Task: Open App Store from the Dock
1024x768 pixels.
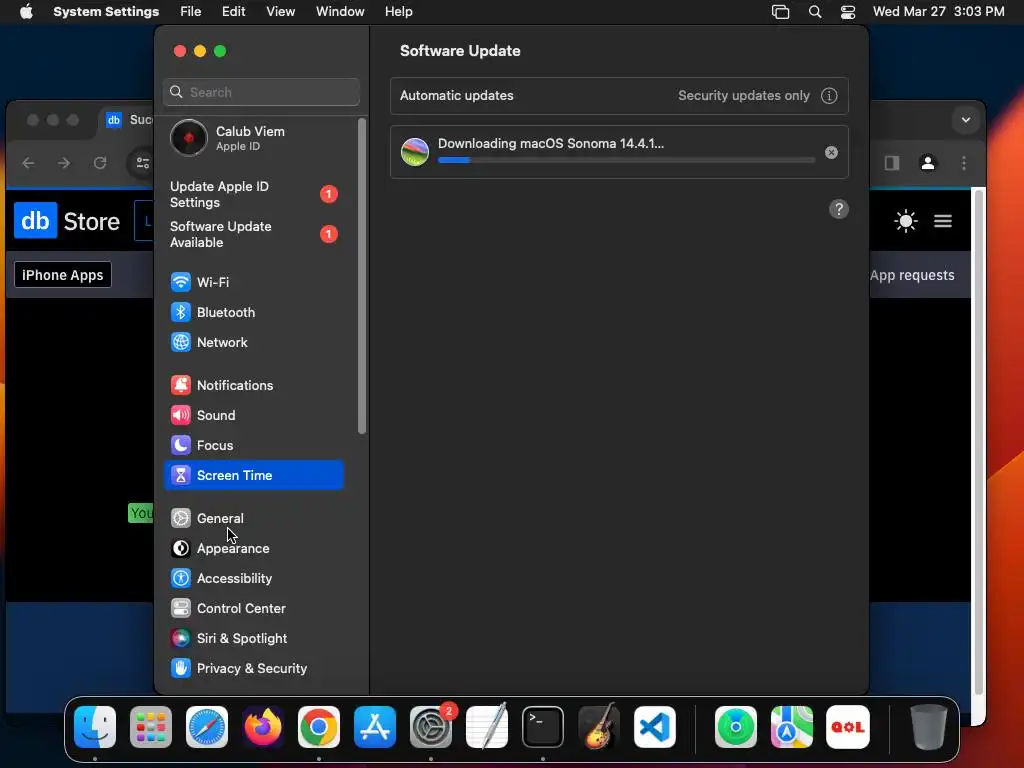Action: click(x=375, y=727)
